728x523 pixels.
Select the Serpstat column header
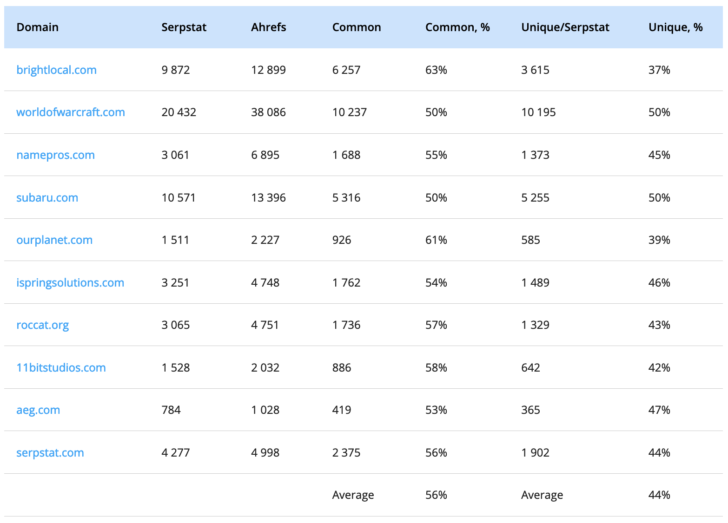click(x=183, y=27)
